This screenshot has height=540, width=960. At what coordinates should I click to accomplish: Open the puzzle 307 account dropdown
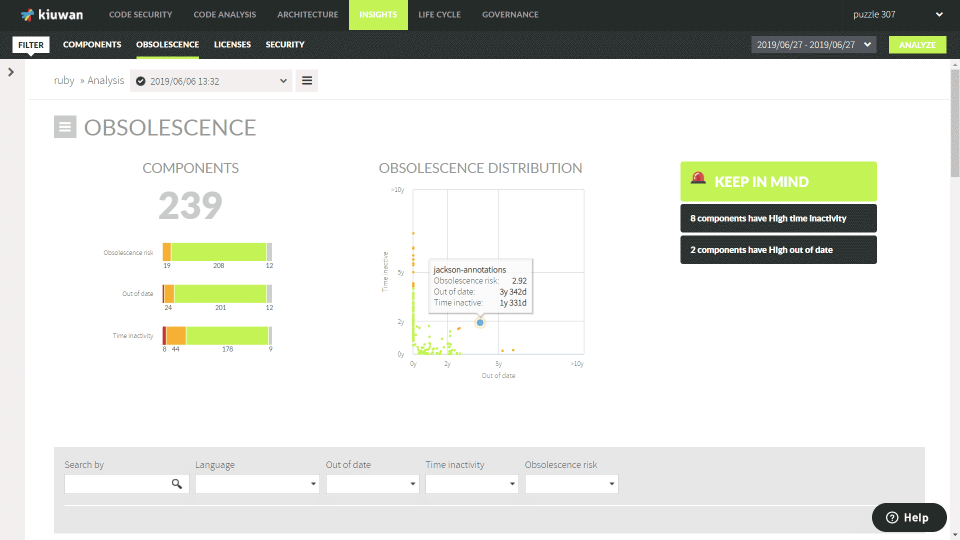click(x=898, y=15)
